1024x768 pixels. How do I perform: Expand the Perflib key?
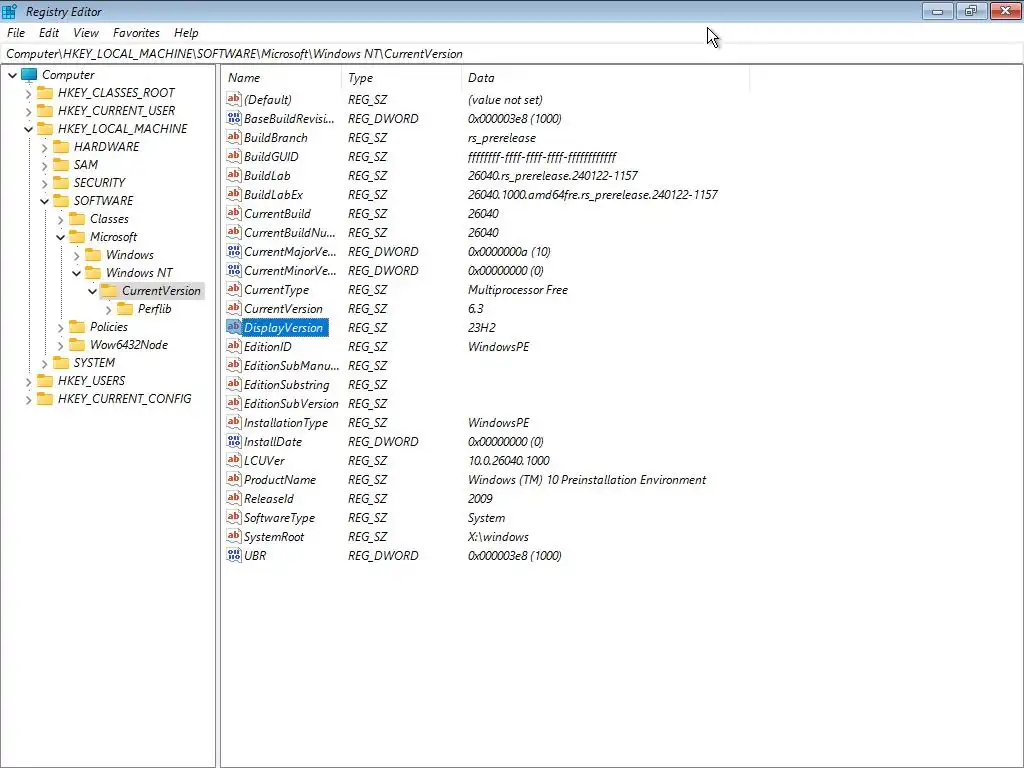[x=108, y=310]
